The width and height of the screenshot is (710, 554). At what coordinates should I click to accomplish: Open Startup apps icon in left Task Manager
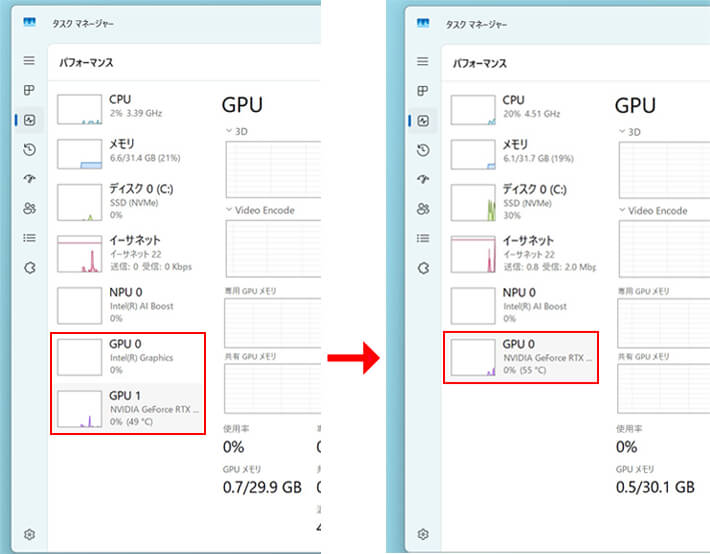pyautogui.click(x=29, y=179)
